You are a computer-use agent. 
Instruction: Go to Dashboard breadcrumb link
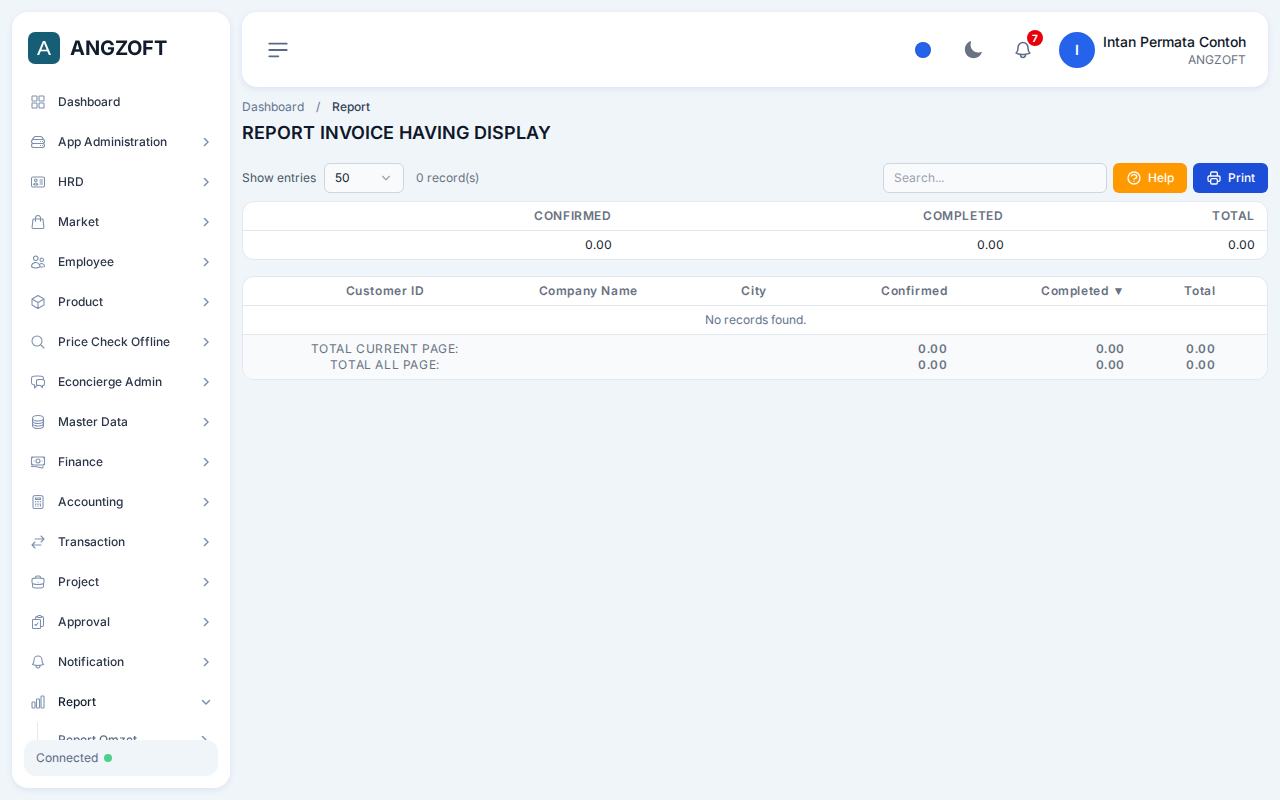click(x=273, y=107)
